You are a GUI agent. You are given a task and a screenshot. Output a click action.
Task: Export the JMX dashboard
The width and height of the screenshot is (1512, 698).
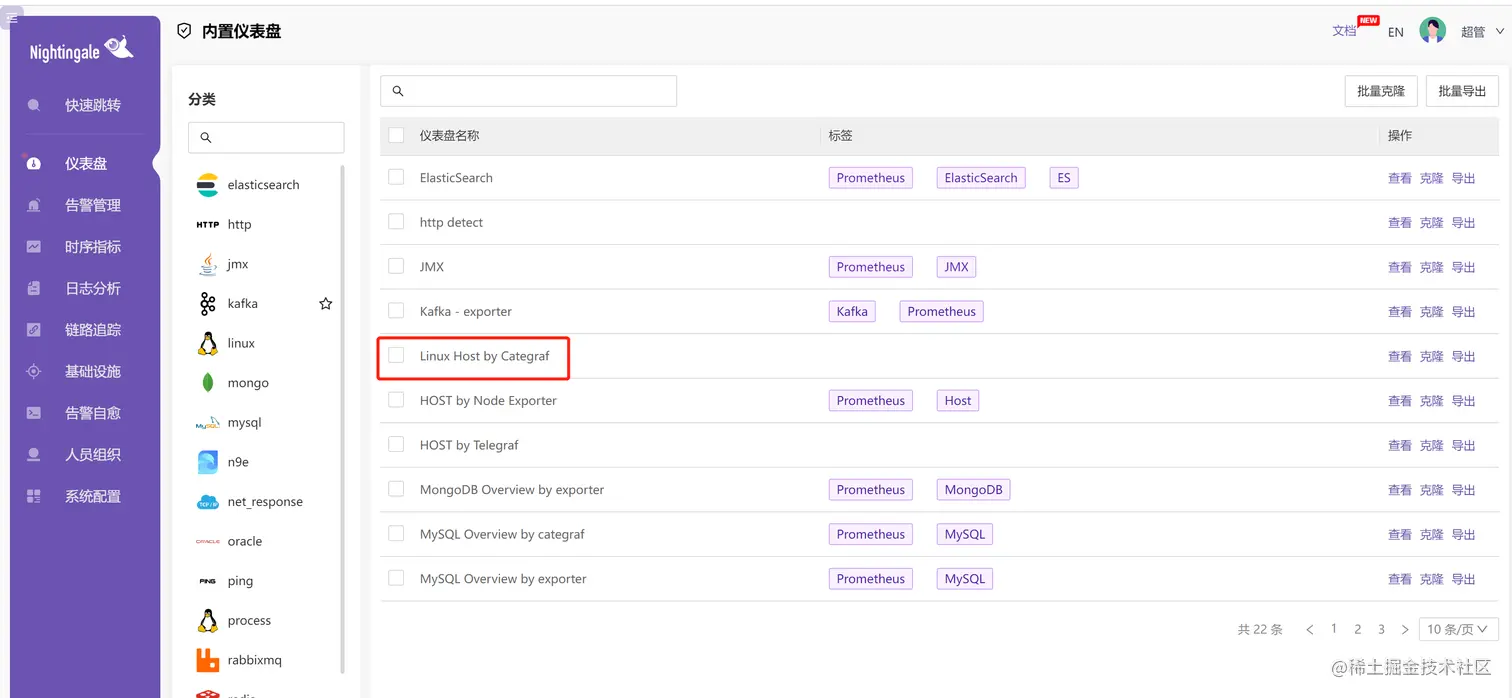point(1464,267)
